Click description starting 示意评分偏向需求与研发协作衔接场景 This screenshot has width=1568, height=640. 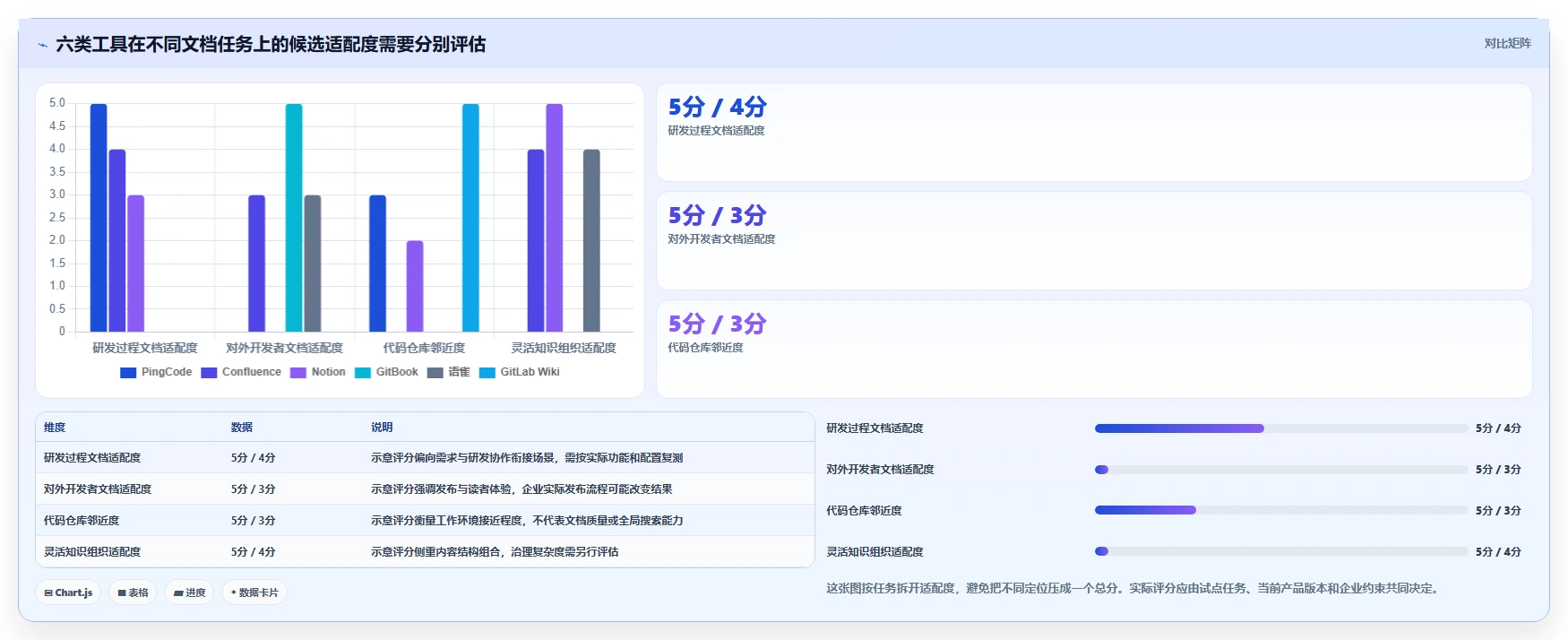pos(527,458)
